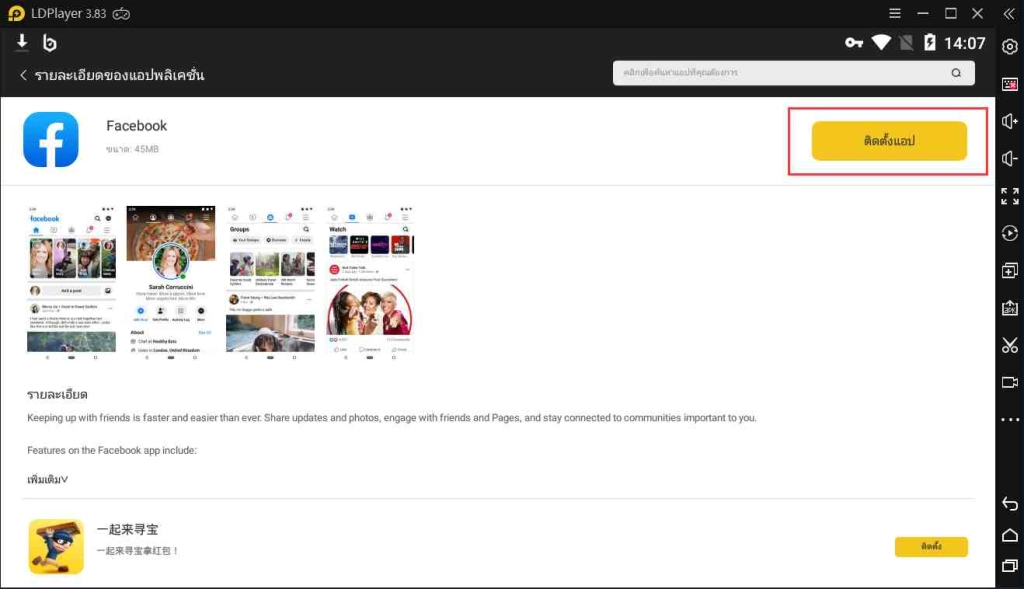Click the install APK sidebar icon
This screenshot has width=1024, height=589.
(x=1010, y=308)
